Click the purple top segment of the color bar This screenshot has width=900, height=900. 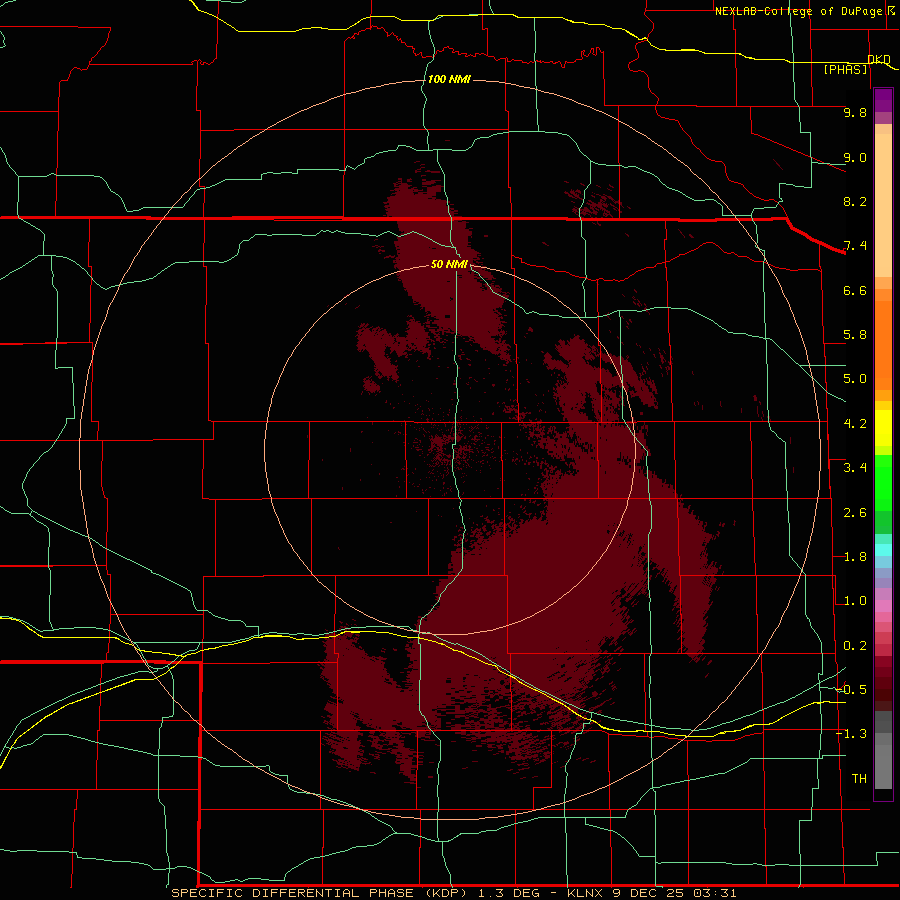point(883,100)
